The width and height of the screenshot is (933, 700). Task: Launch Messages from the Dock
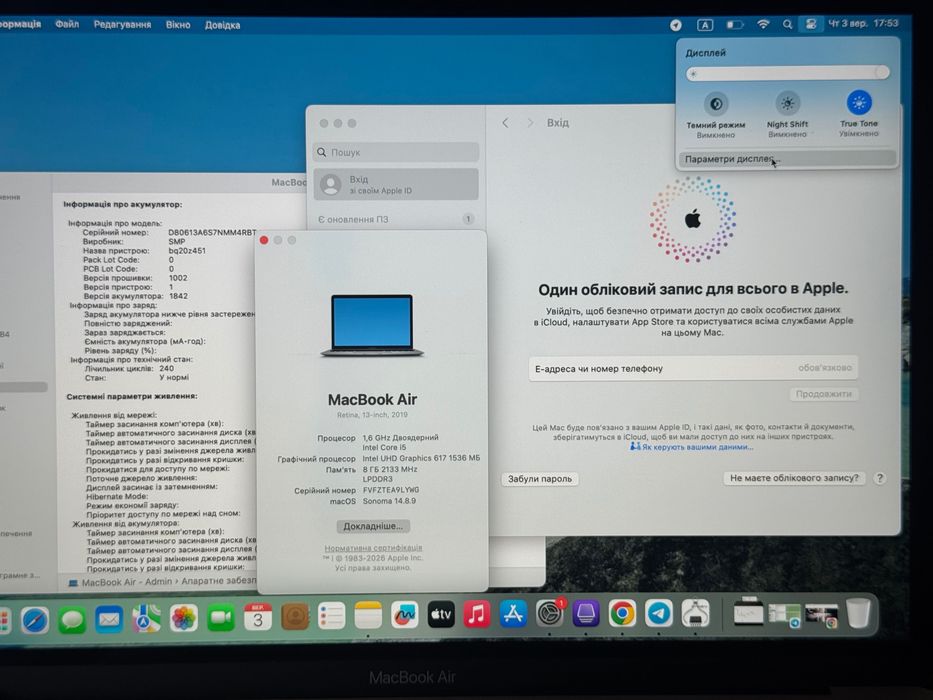(x=72, y=620)
